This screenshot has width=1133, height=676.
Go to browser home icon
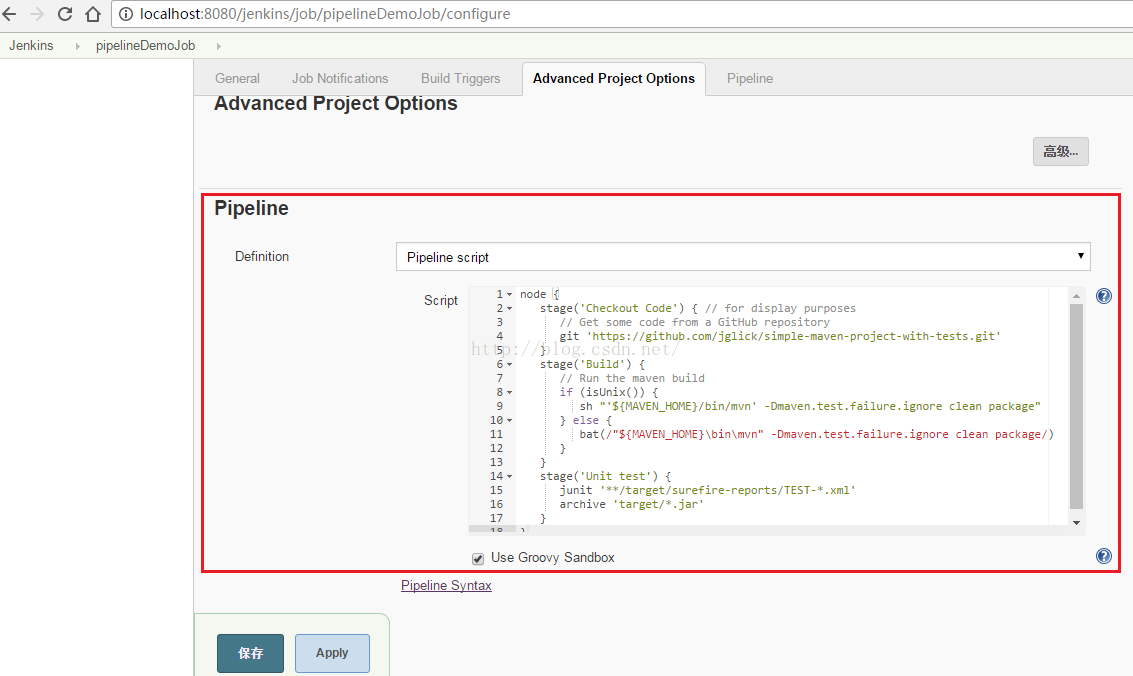92,14
